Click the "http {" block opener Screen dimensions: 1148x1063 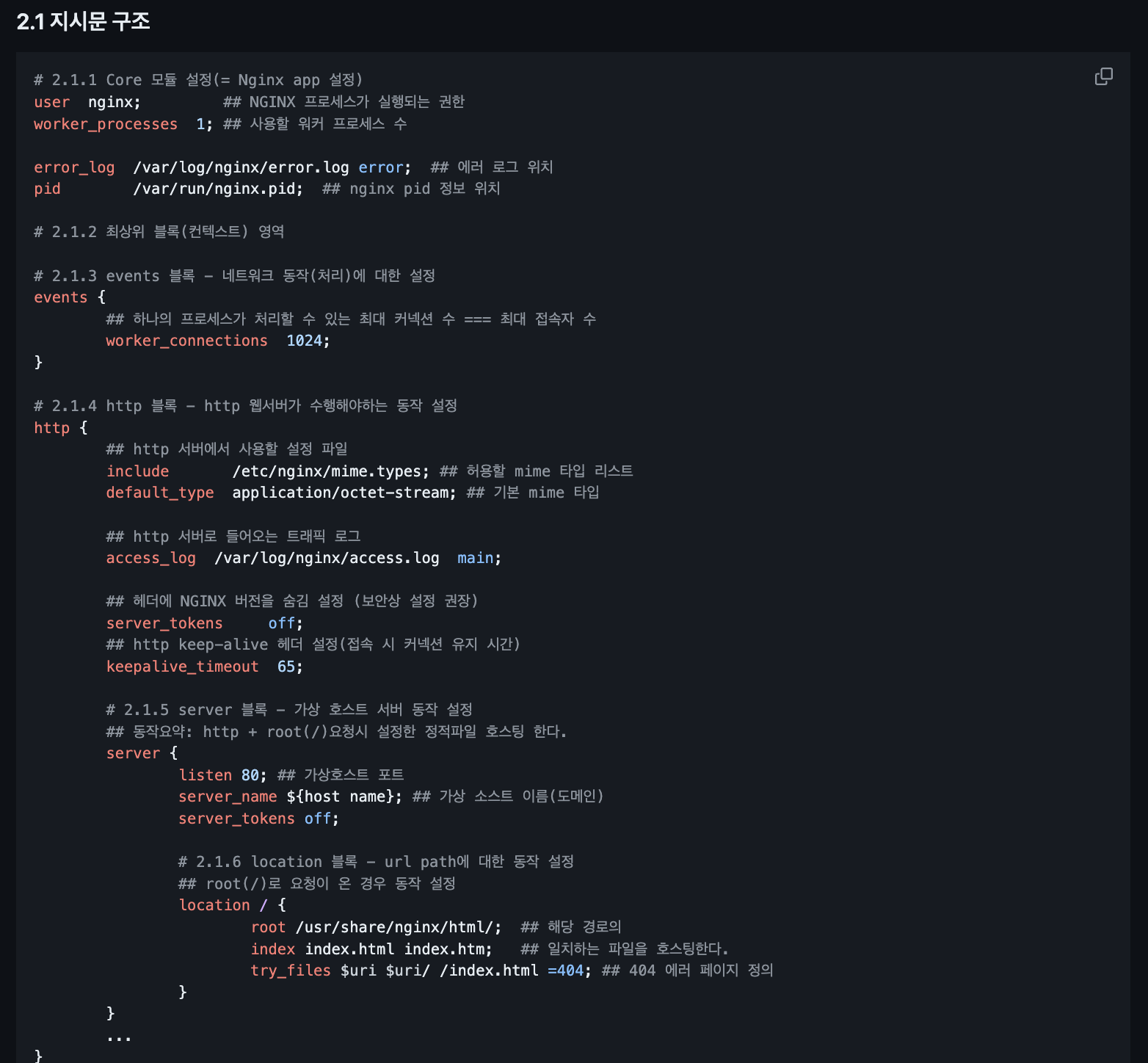(61, 428)
